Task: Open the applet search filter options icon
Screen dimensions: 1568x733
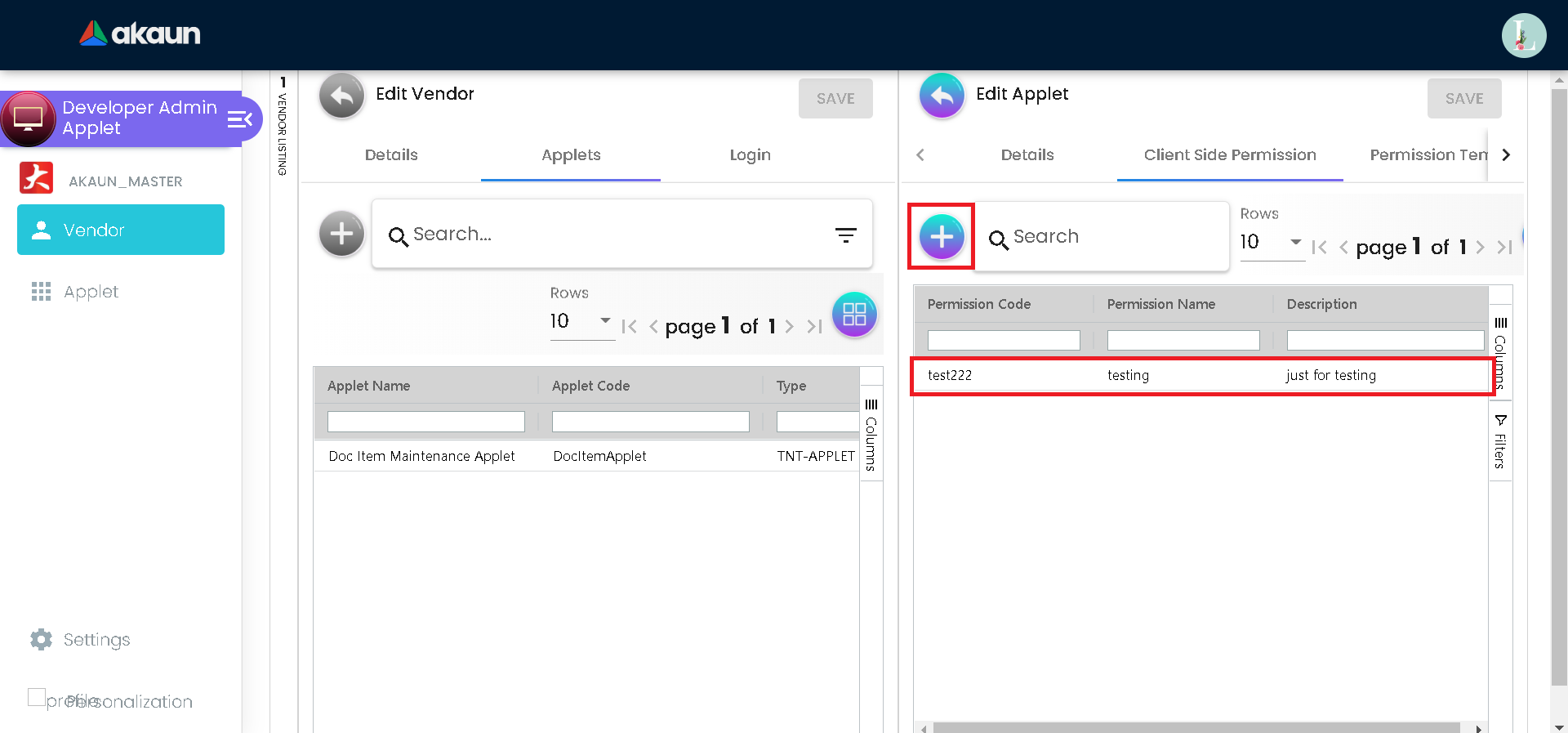Action: point(845,235)
